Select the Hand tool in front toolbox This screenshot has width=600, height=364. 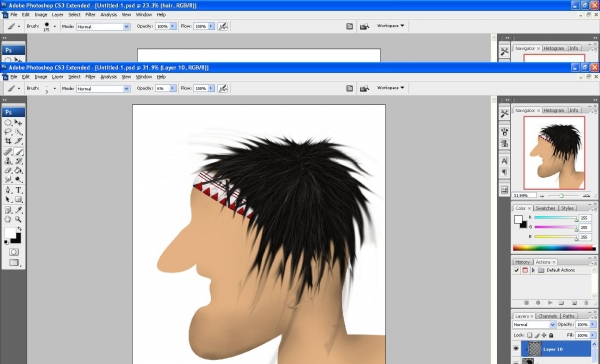8,219
